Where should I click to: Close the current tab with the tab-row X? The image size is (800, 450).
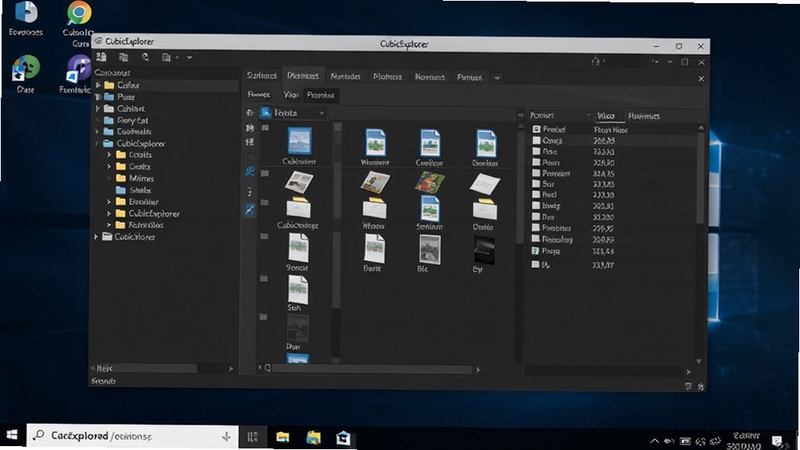pos(701,79)
